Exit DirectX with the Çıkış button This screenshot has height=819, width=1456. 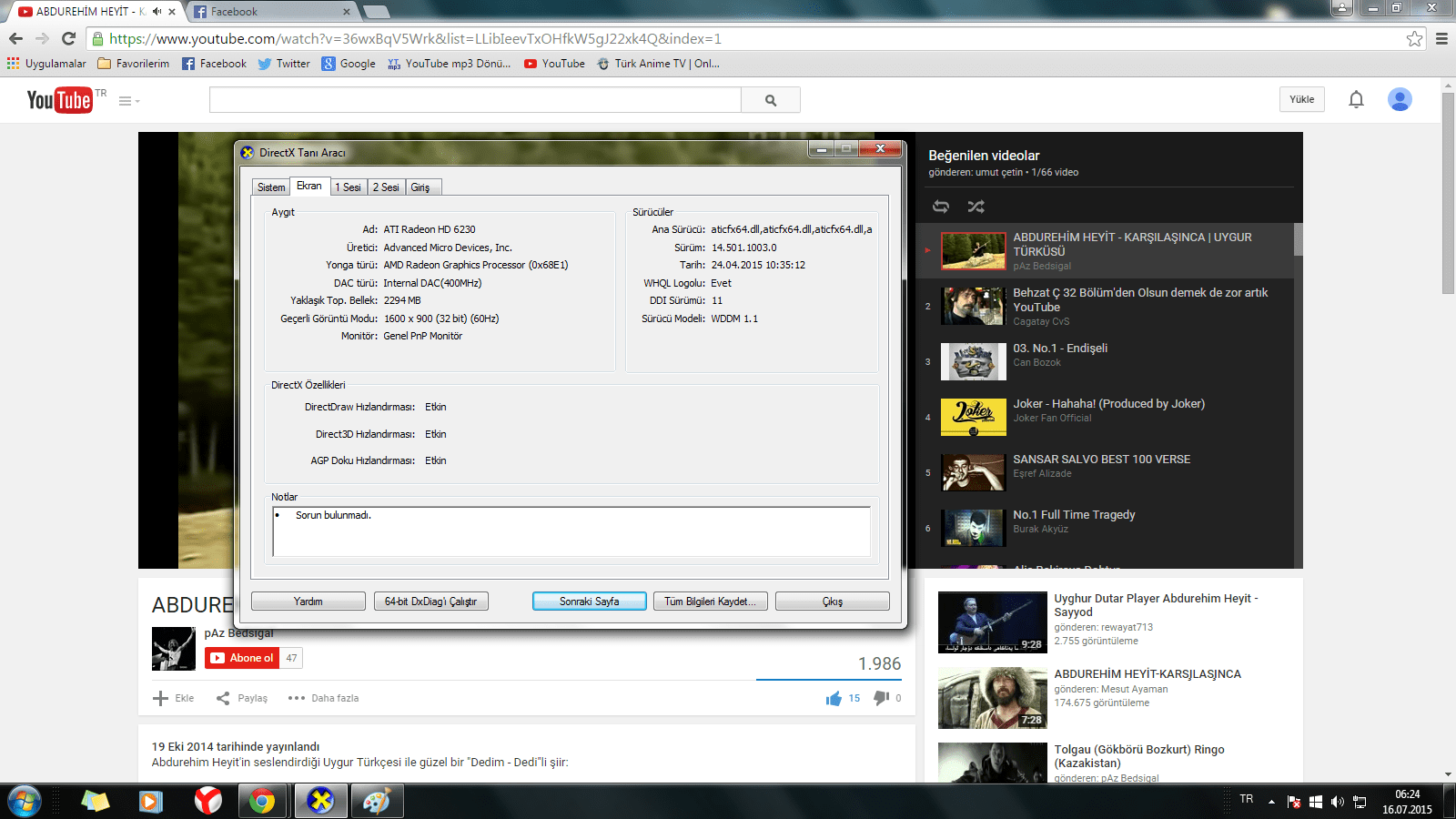[833, 602]
